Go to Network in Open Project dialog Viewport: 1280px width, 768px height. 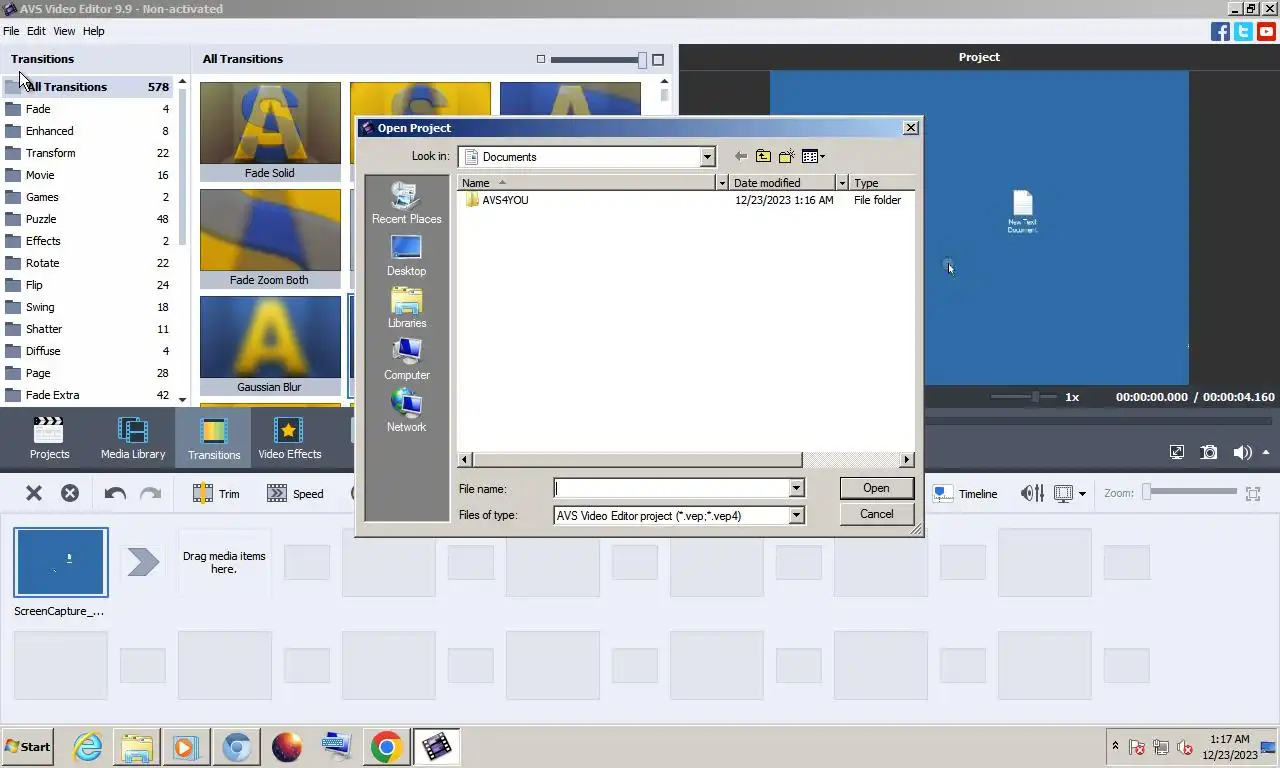point(406,411)
